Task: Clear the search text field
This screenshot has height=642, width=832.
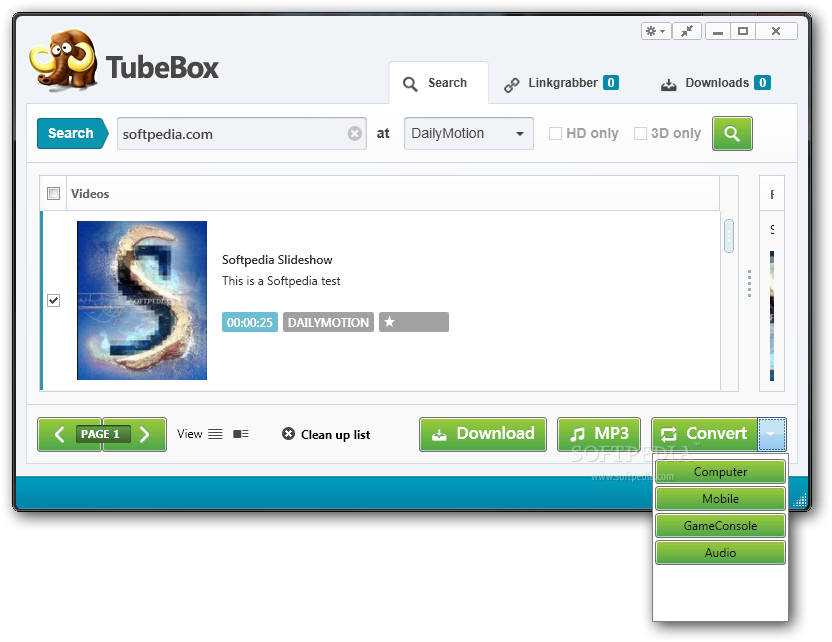Action: (x=354, y=134)
